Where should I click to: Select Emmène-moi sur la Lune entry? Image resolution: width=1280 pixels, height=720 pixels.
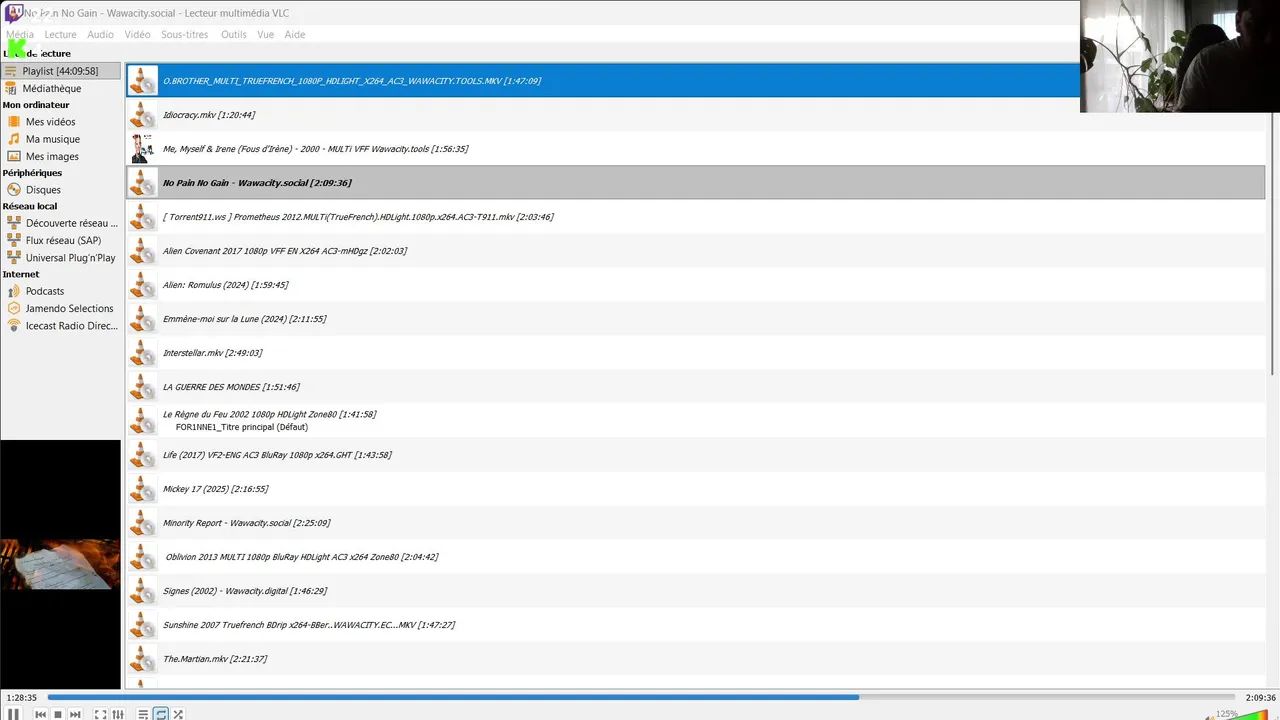[695, 319]
